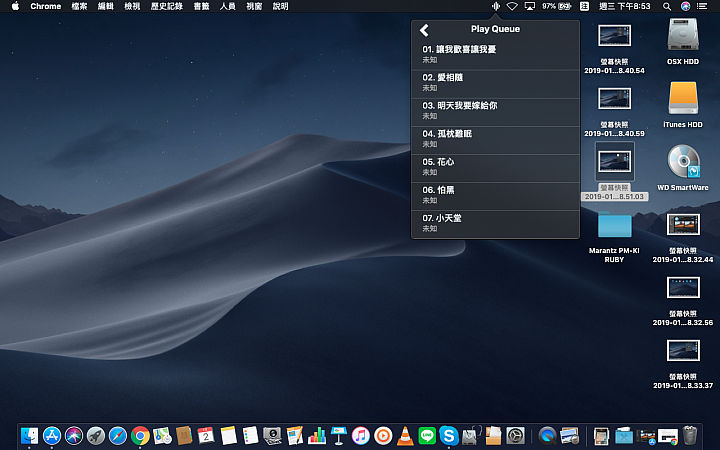This screenshot has height=450, width=720.
Task: Select the OSX HDD drive icon
Action: click(x=683, y=34)
